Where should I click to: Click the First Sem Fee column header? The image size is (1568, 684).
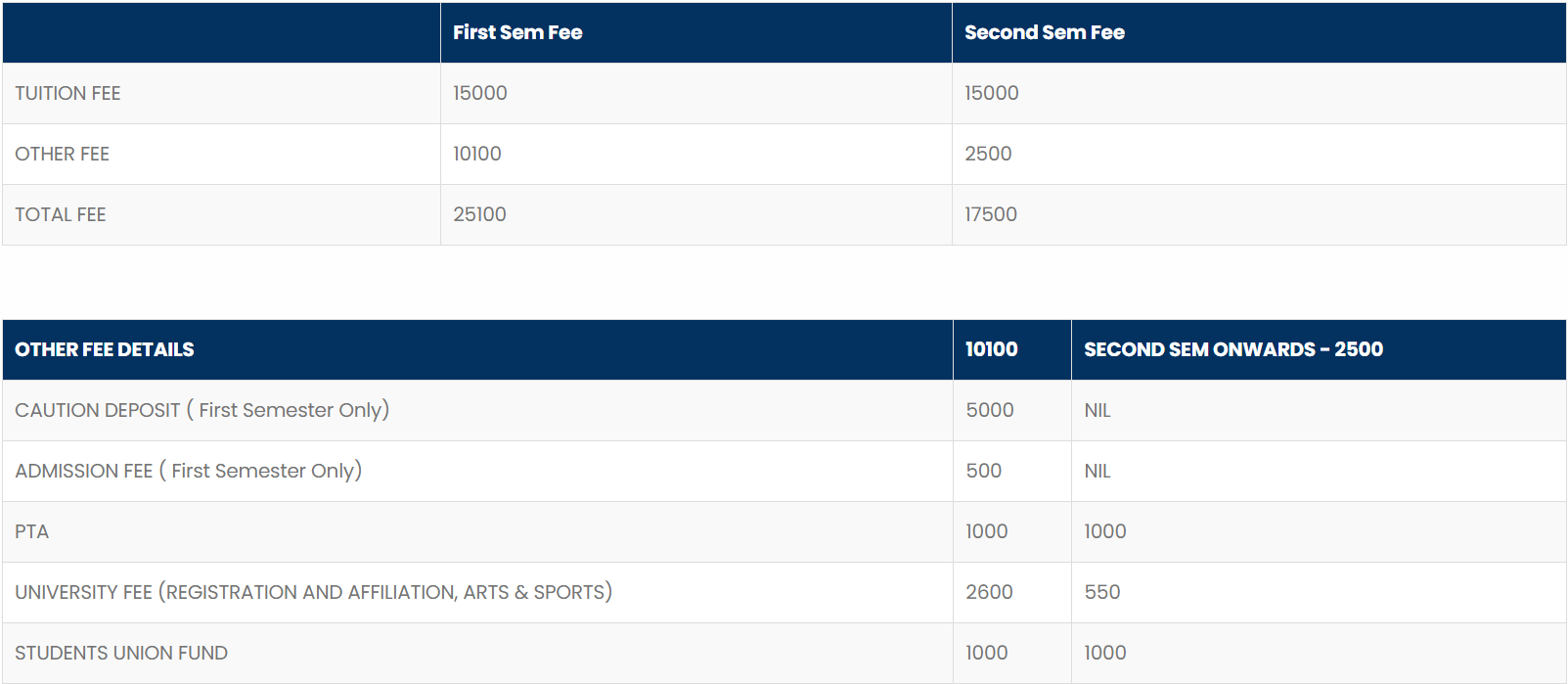tap(517, 32)
